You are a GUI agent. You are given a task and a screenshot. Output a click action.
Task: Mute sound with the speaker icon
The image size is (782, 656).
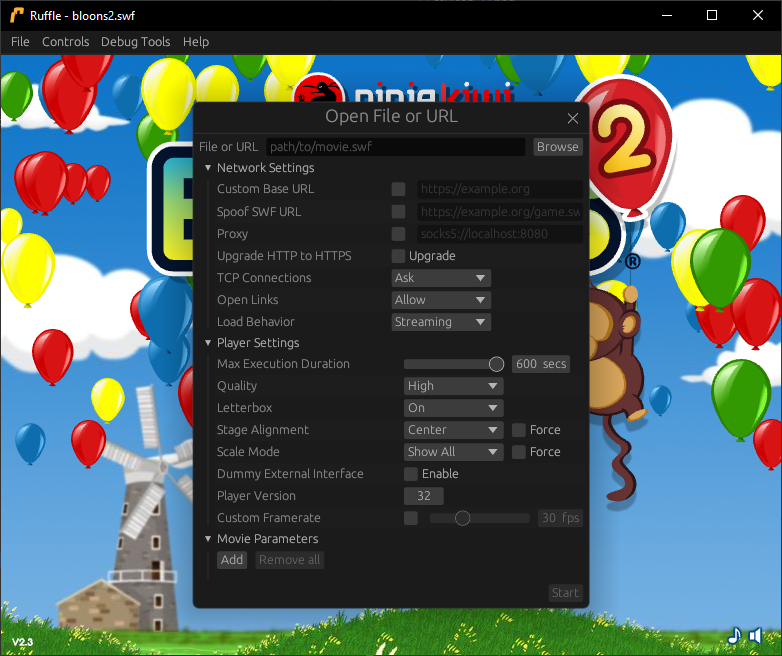(x=756, y=635)
